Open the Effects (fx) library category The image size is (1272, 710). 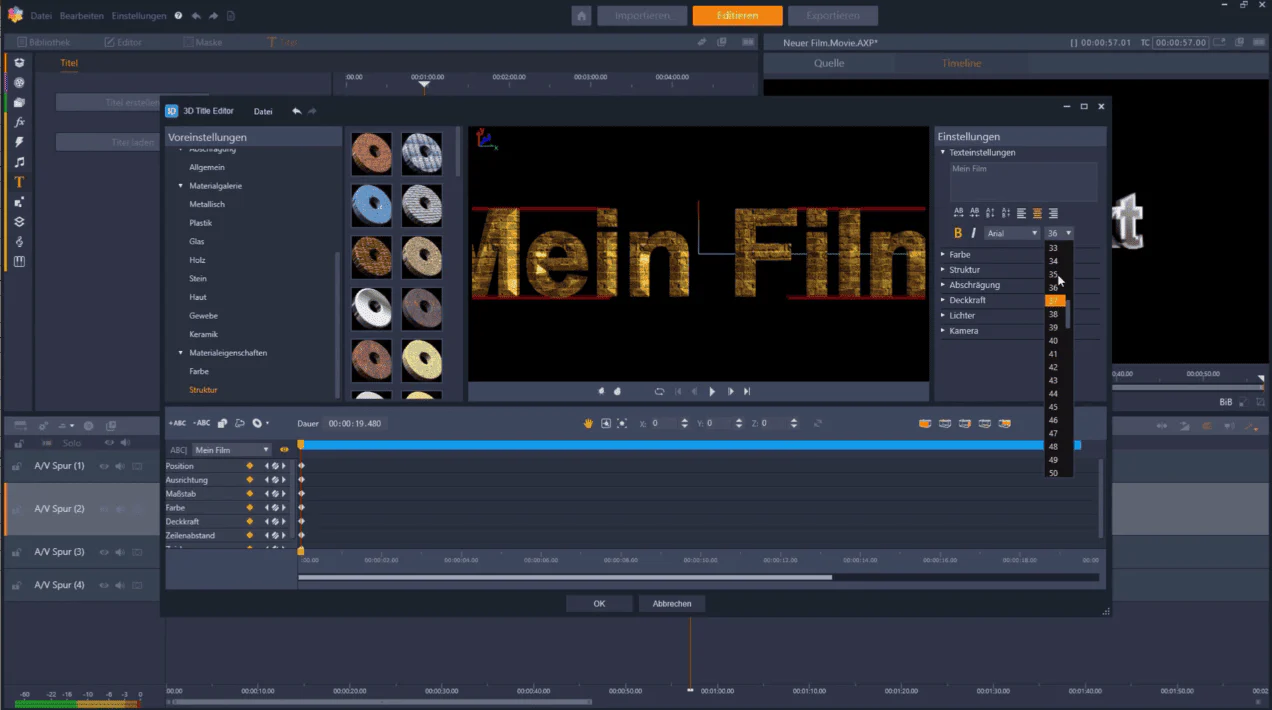[19, 122]
